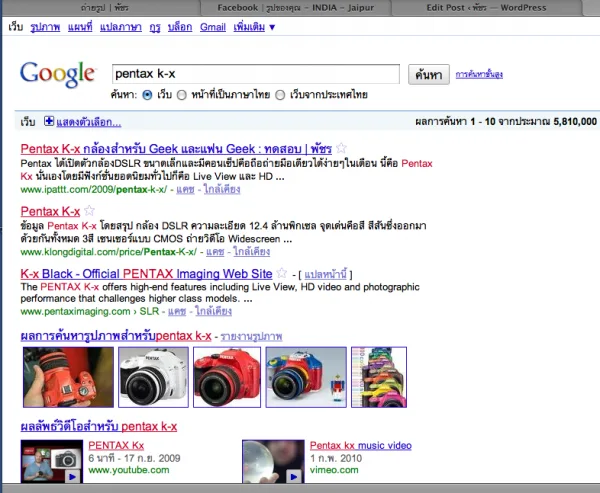The image size is (600, 493).
Task: Click www.ipattt.com/2009/pentax-k-x/ URL text
Action: click(x=94, y=189)
